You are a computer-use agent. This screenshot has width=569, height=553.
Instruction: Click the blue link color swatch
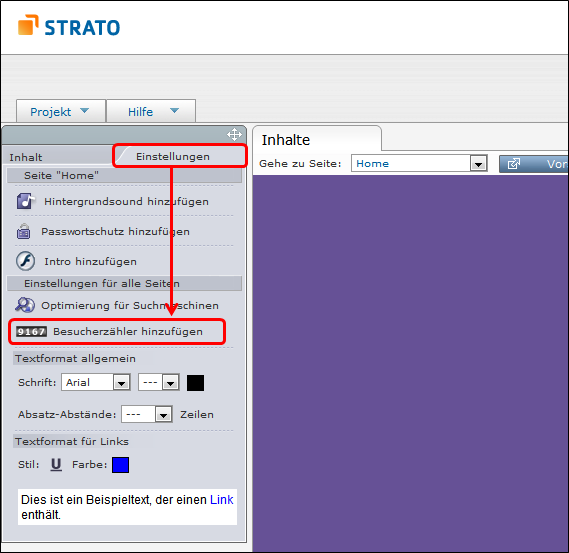[x=120, y=465]
